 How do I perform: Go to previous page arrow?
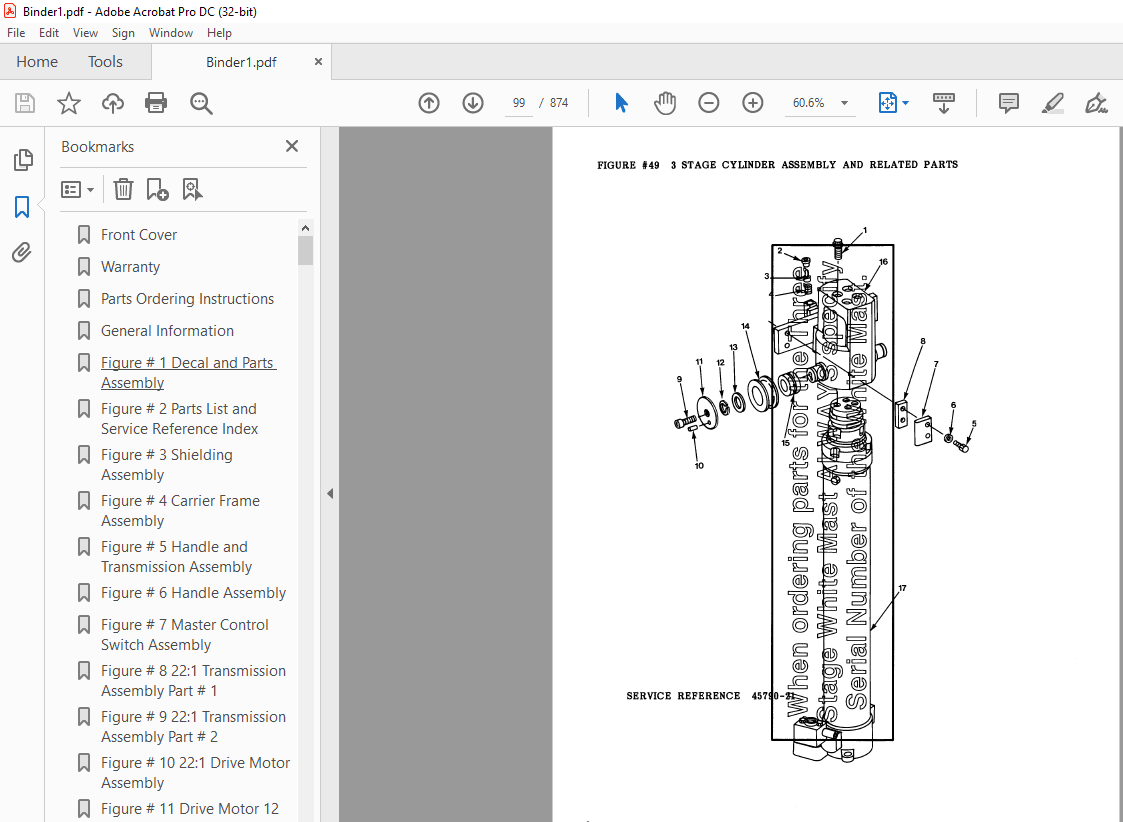[429, 103]
